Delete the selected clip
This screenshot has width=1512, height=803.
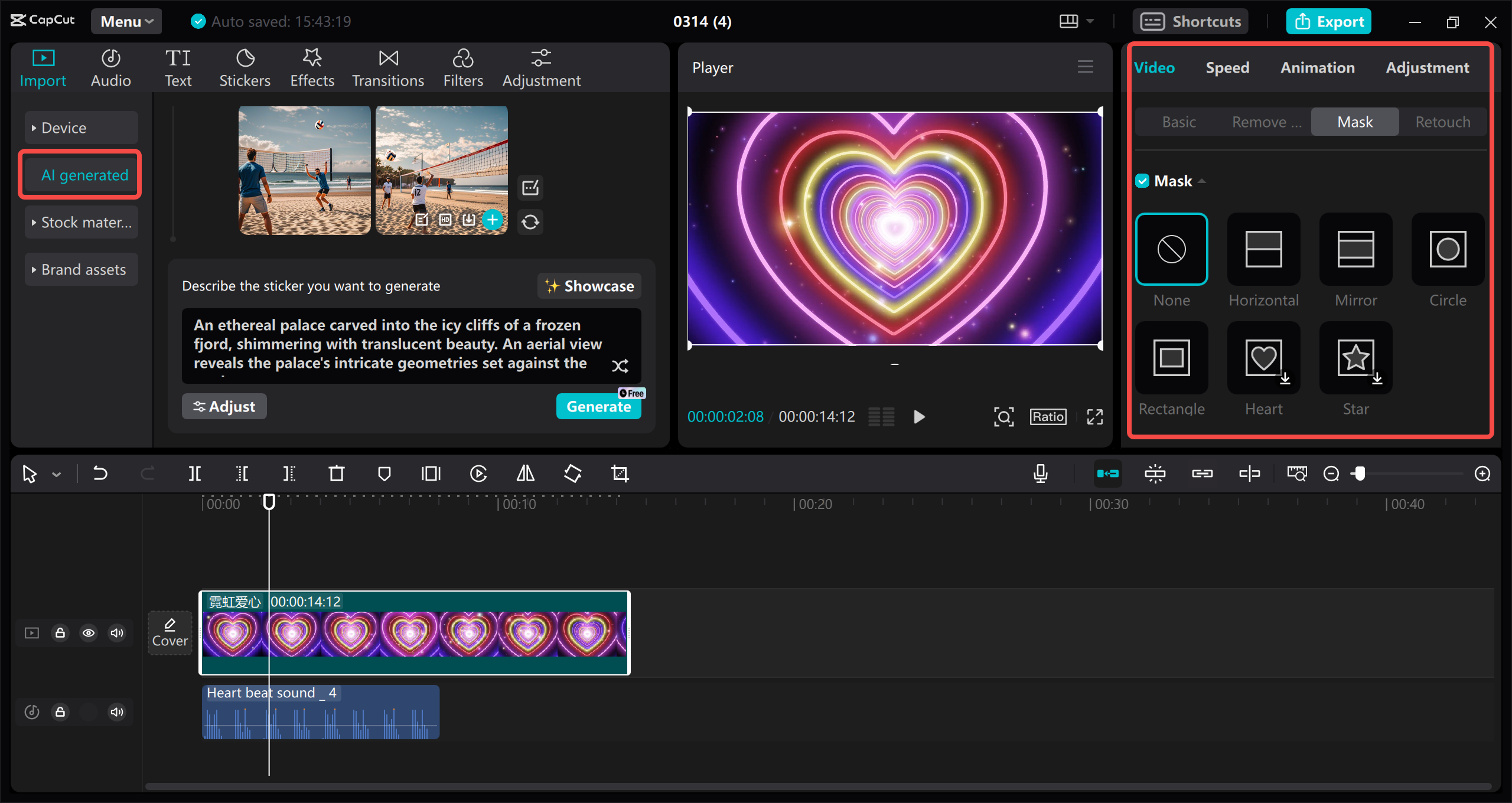point(336,474)
